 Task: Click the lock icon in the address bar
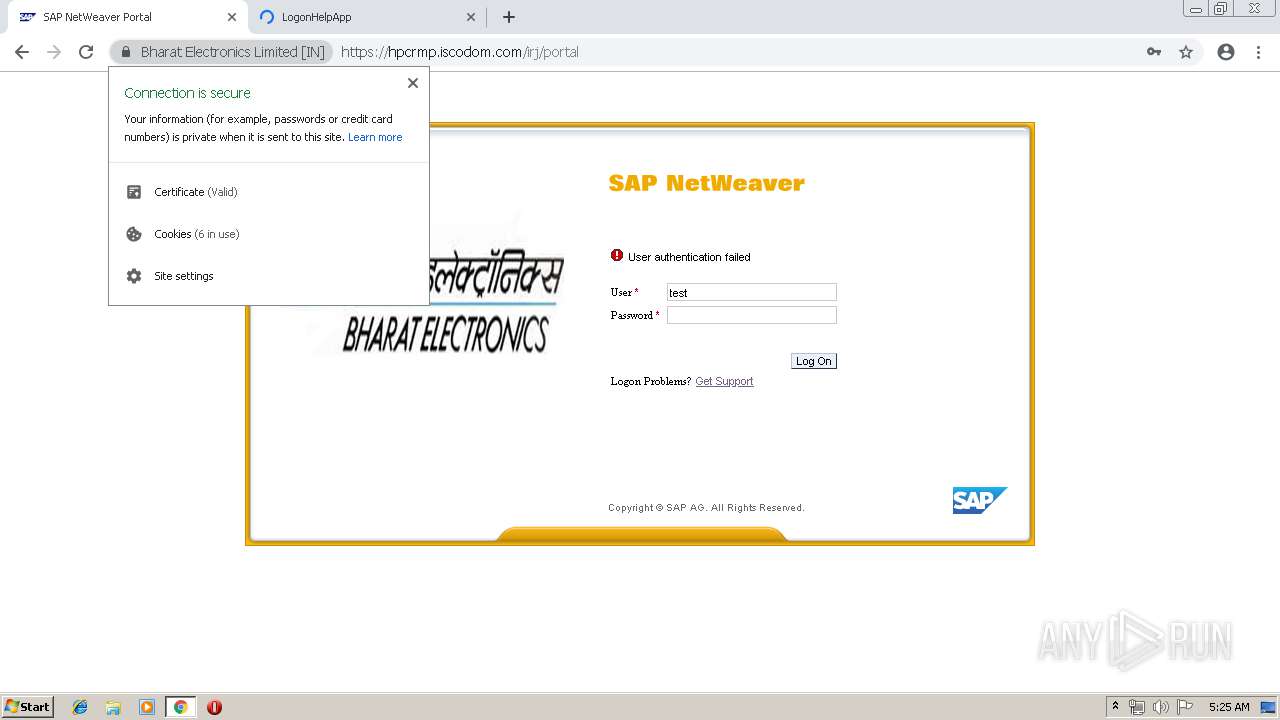coord(126,52)
